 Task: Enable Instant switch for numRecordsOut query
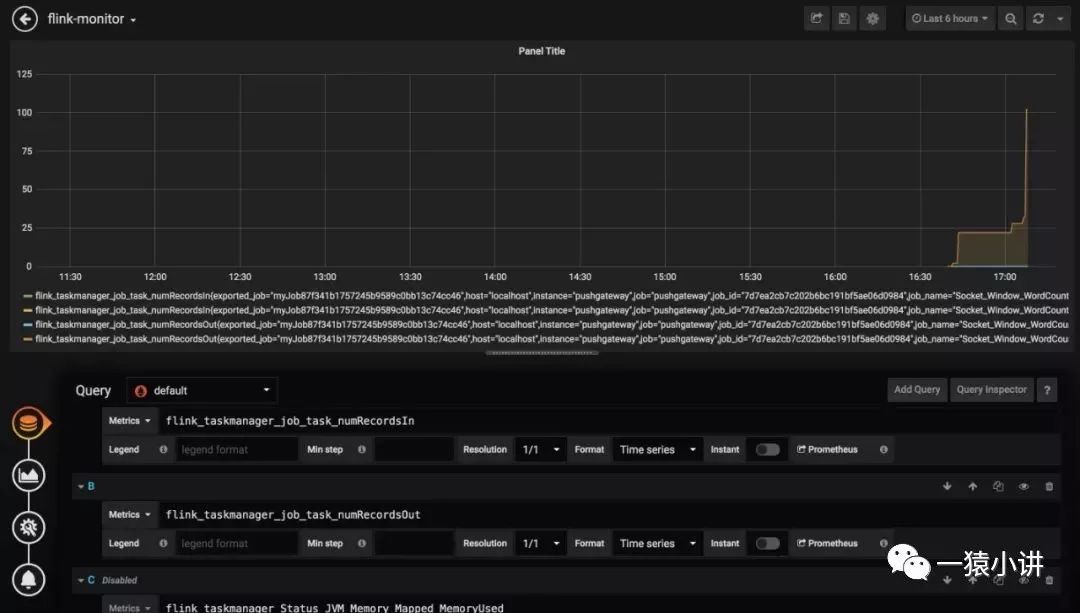[767, 544]
